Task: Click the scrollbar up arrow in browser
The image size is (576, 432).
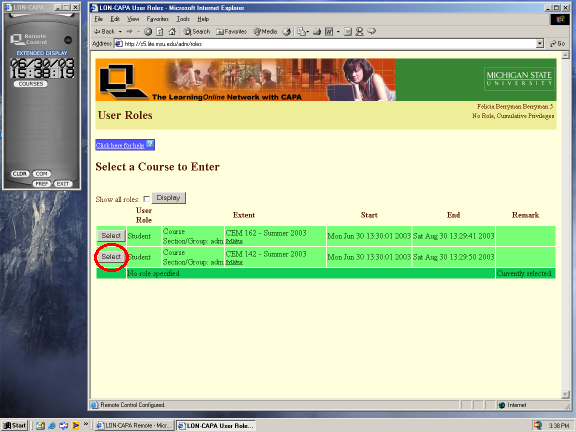Action: [565, 55]
